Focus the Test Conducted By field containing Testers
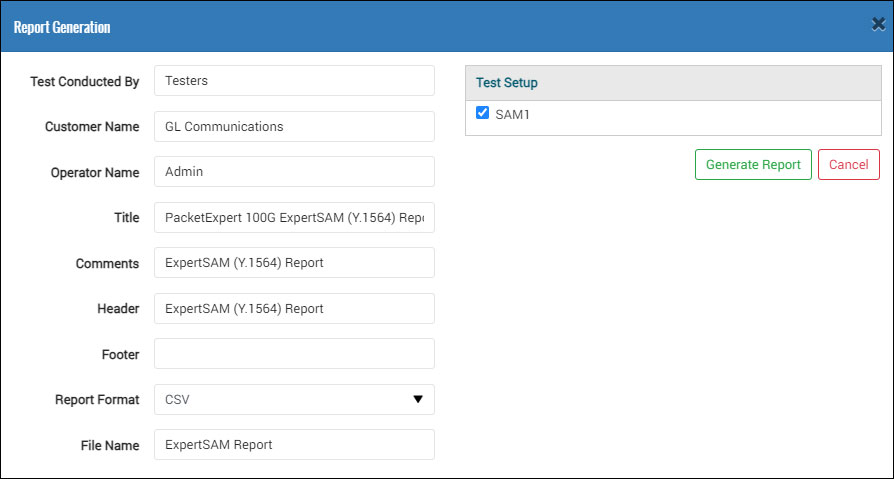Viewport: 894px width, 479px height. pos(294,80)
